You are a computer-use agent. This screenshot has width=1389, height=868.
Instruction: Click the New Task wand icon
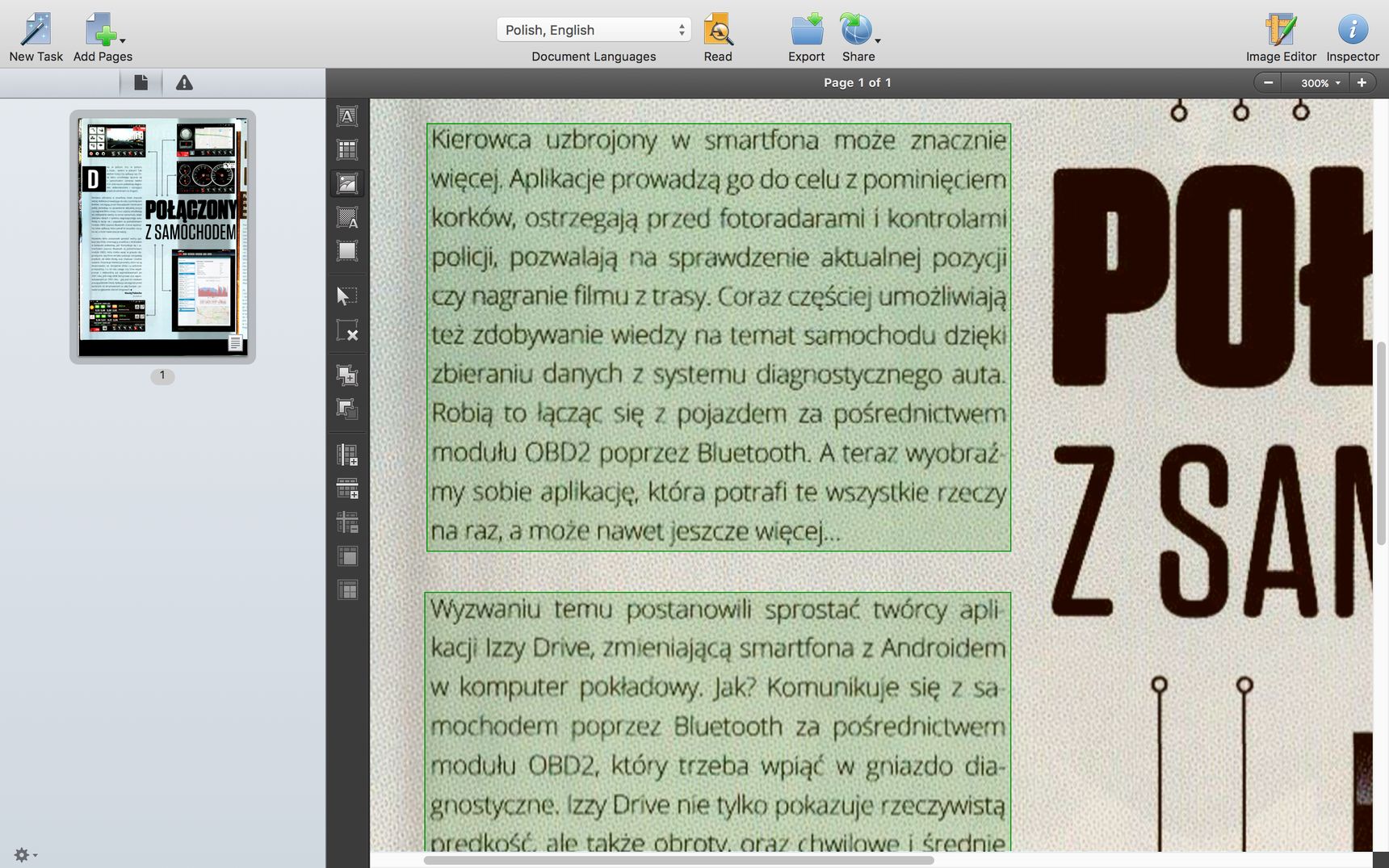pos(36,29)
